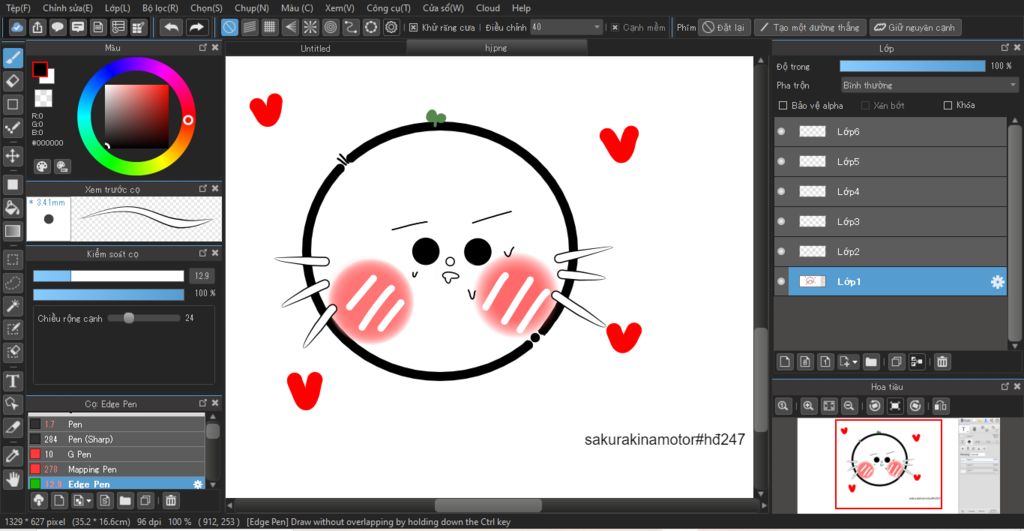
Task: Click the black foreground color swatch
Action: click(x=39, y=69)
